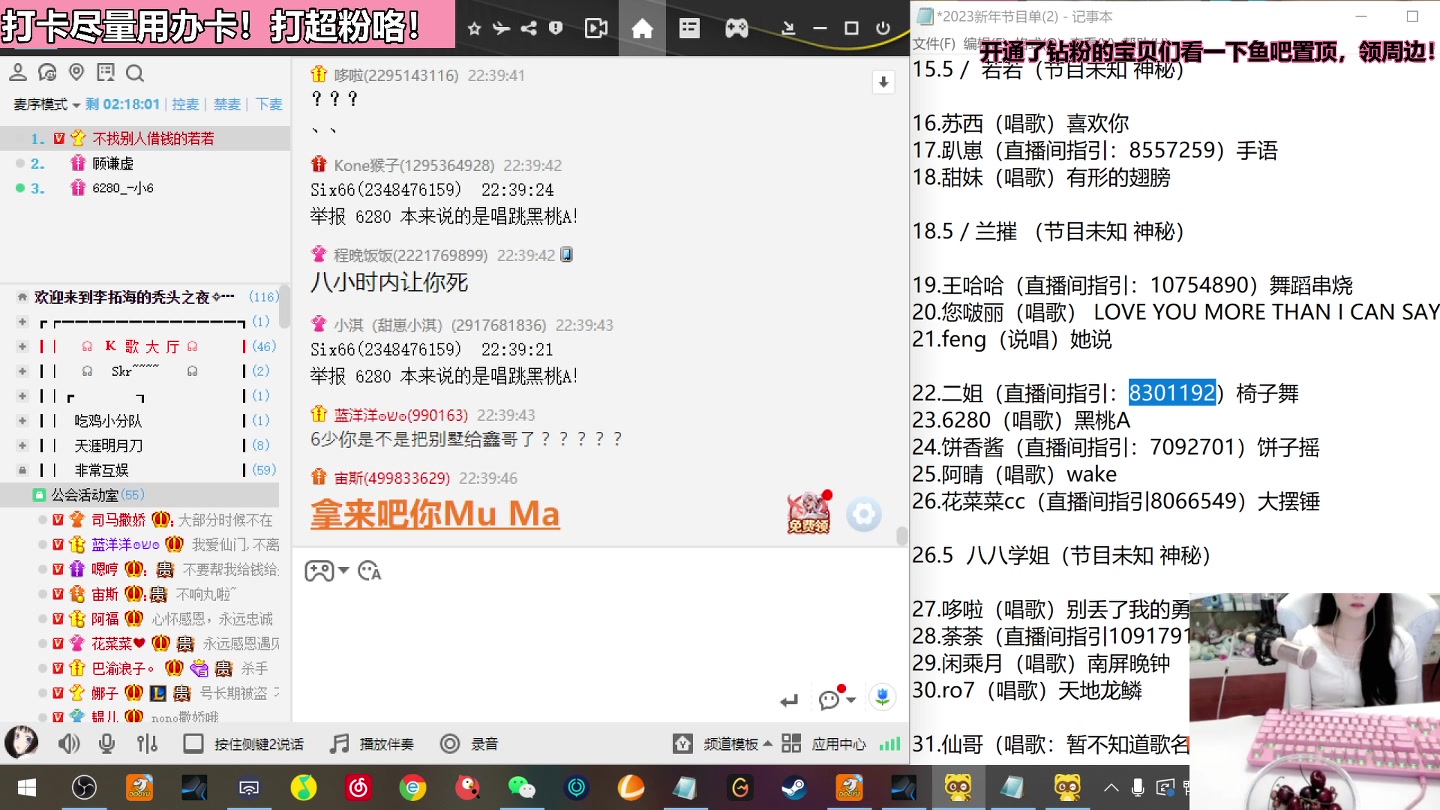Viewport: 1440px width, 810px height.
Task: Click the 下麦 link to leave mic
Action: pos(268,103)
